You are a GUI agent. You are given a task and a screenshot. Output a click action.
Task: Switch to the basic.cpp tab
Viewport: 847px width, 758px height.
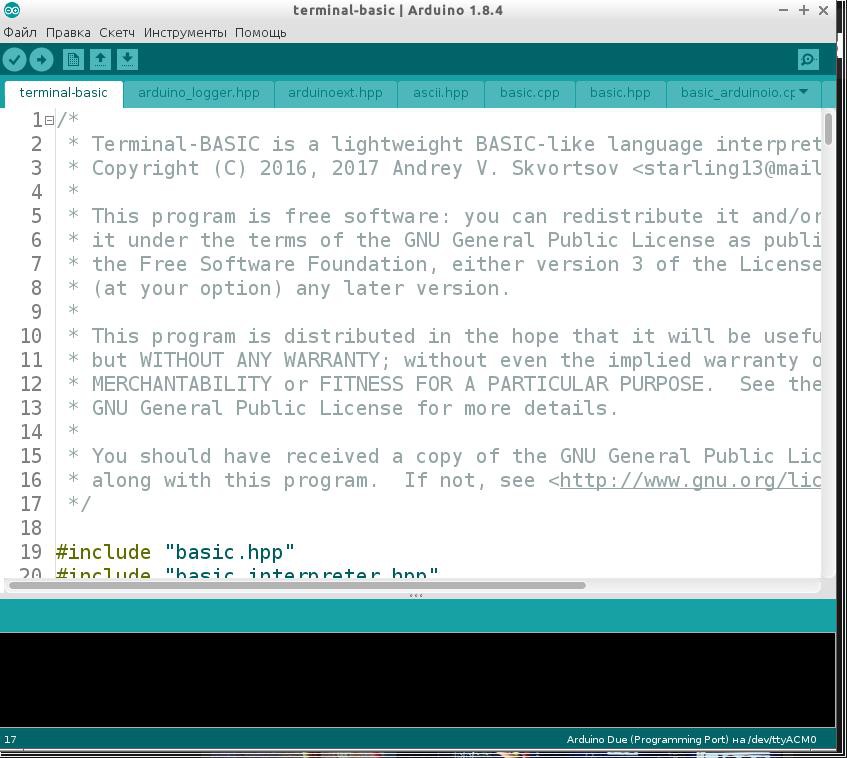click(529, 93)
